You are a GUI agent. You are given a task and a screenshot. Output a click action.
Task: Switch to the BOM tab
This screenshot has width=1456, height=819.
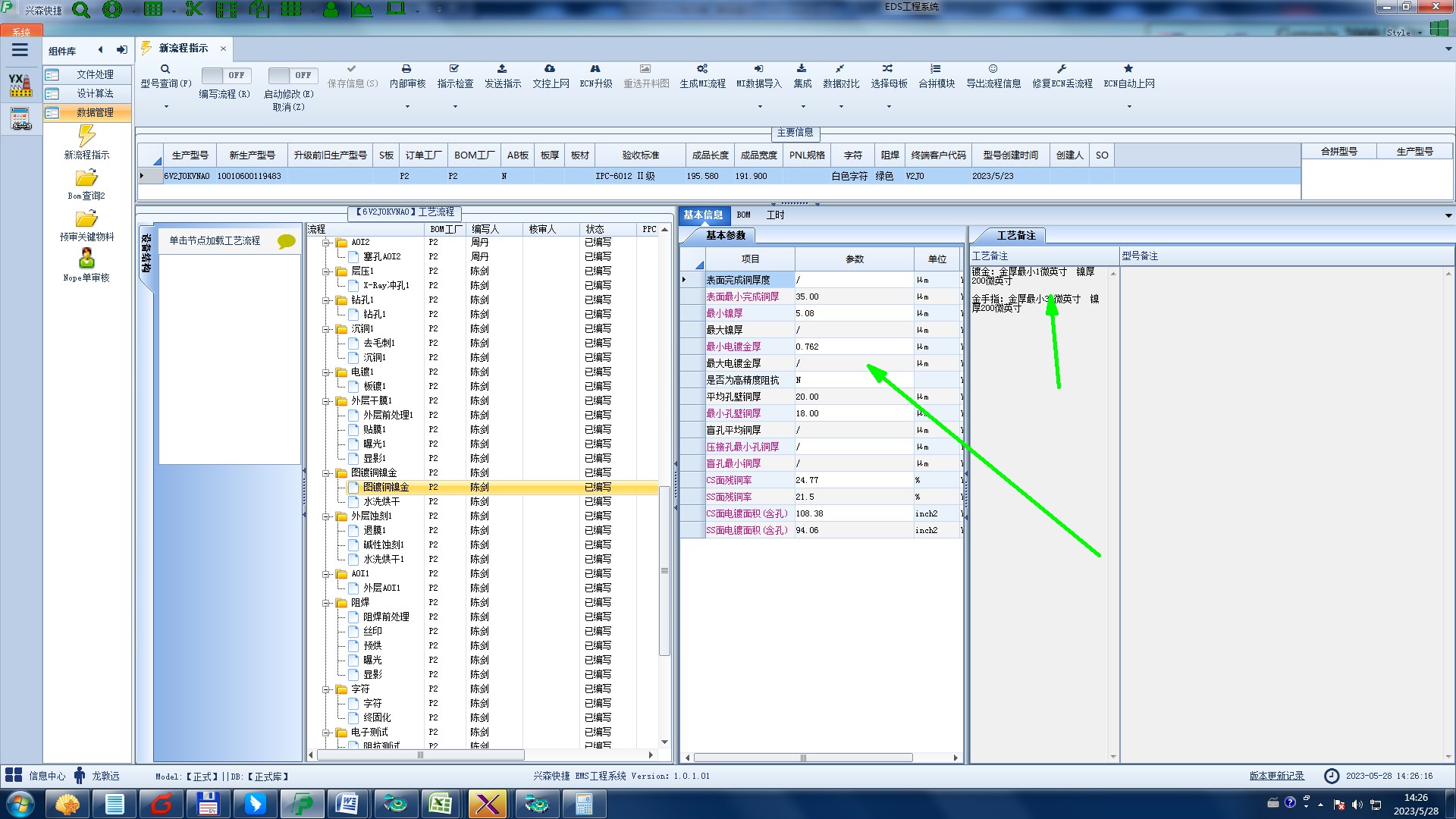[743, 215]
